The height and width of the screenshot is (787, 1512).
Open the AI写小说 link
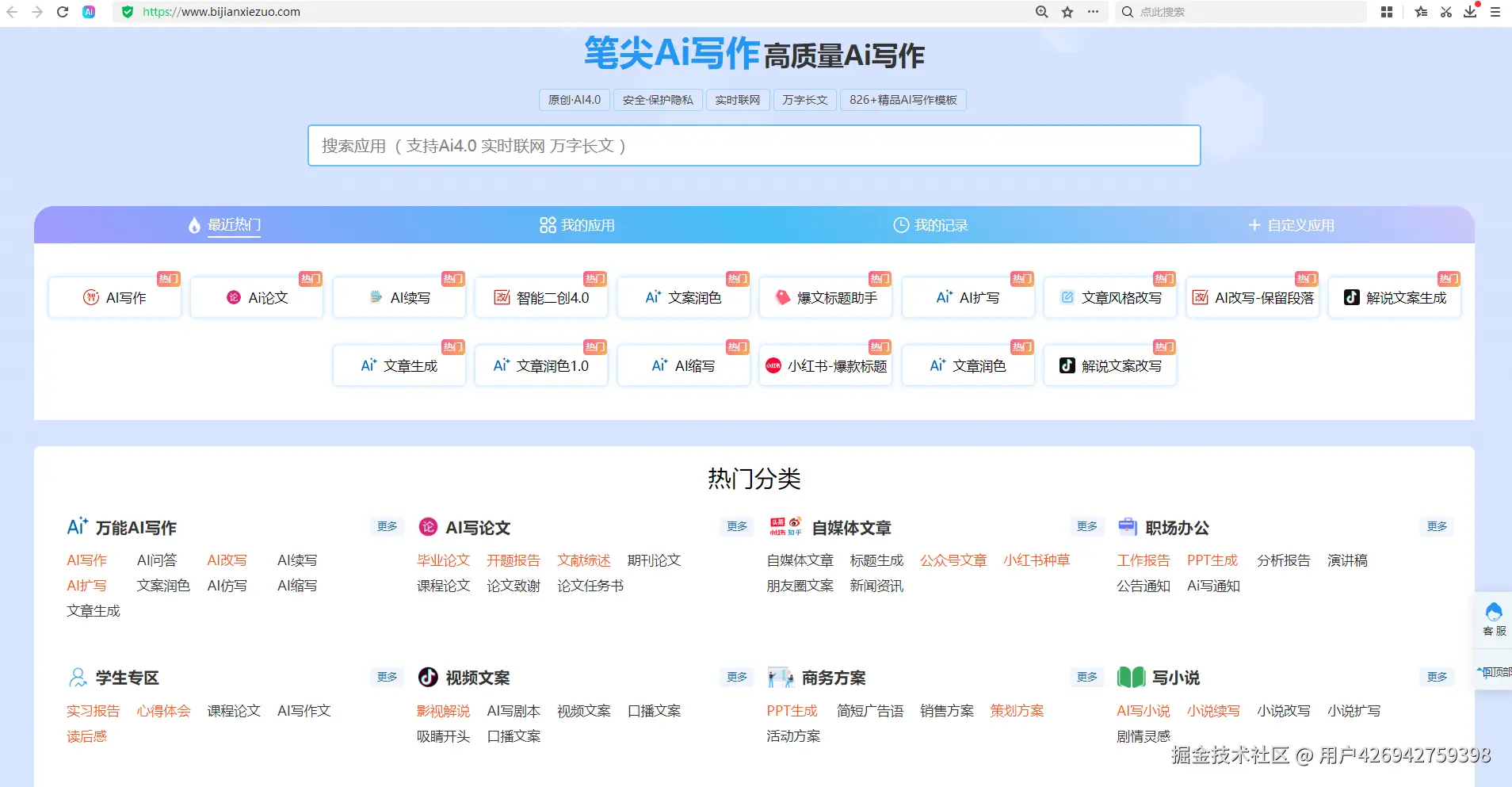click(x=1144, y=711)
